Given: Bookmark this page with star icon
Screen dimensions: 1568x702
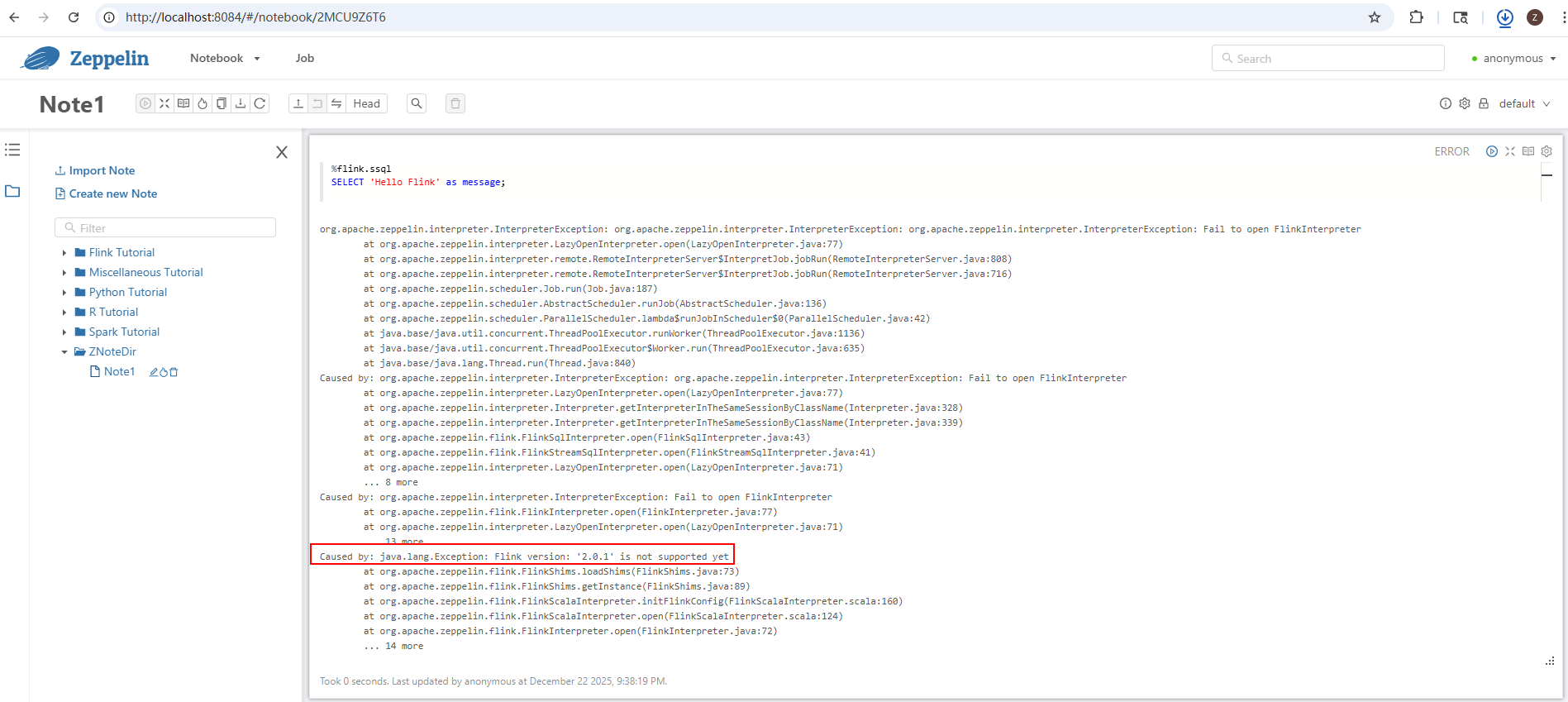Looking at the screenshot, I should pyautogui.click(x=1375, y=17).
